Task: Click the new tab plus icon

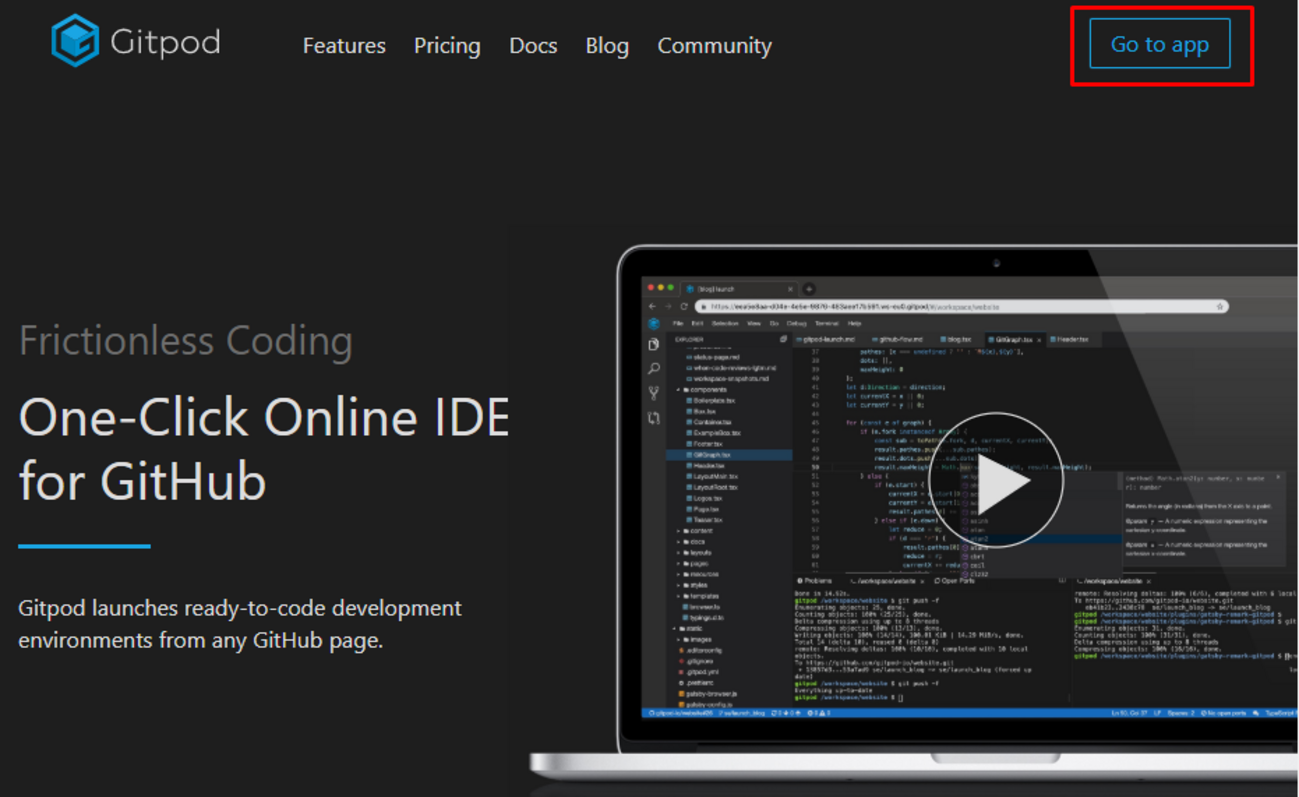Action: click(809, 289)
